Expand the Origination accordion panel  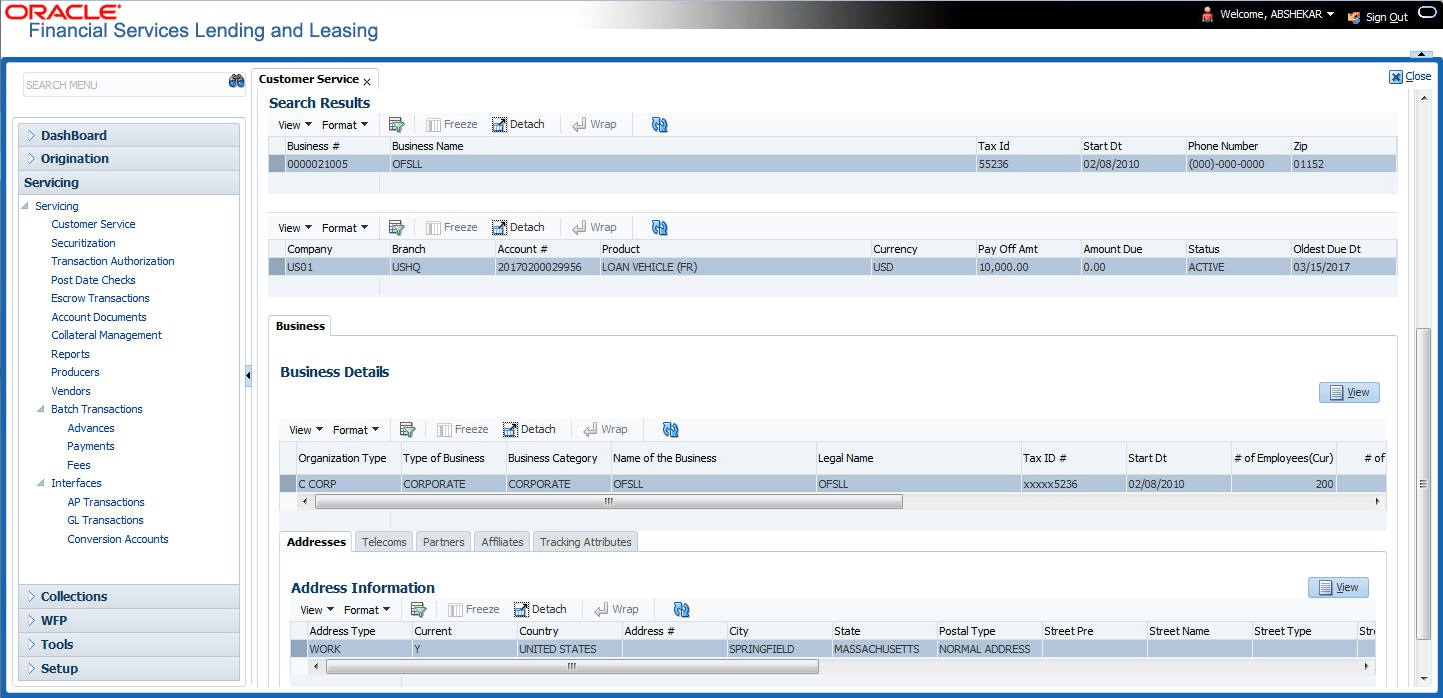click(129, 158)
